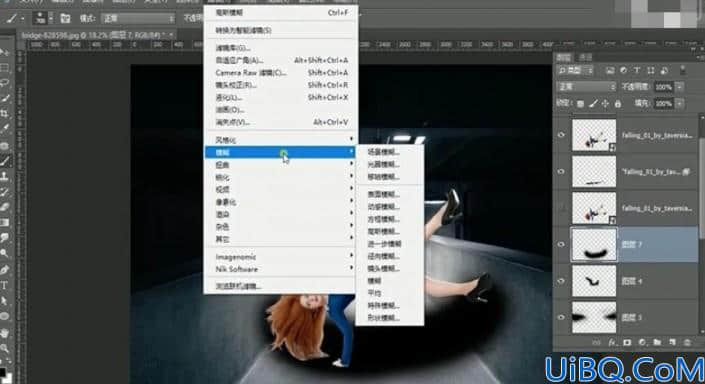Select the Rectangular Marquee tool

pyautogui.click(x=4, y=68)
